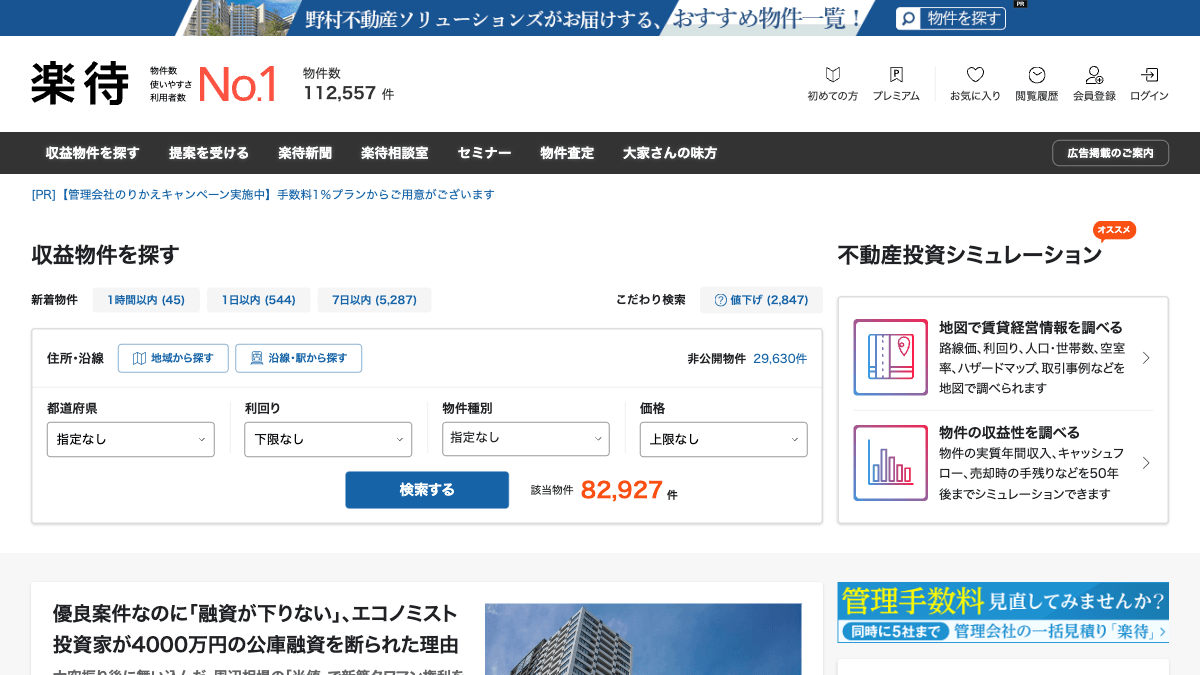Open the 都道府県 dropdown
Image resolution: width=1200 pixels, height=675 pixels.
[x=131, y=439]
